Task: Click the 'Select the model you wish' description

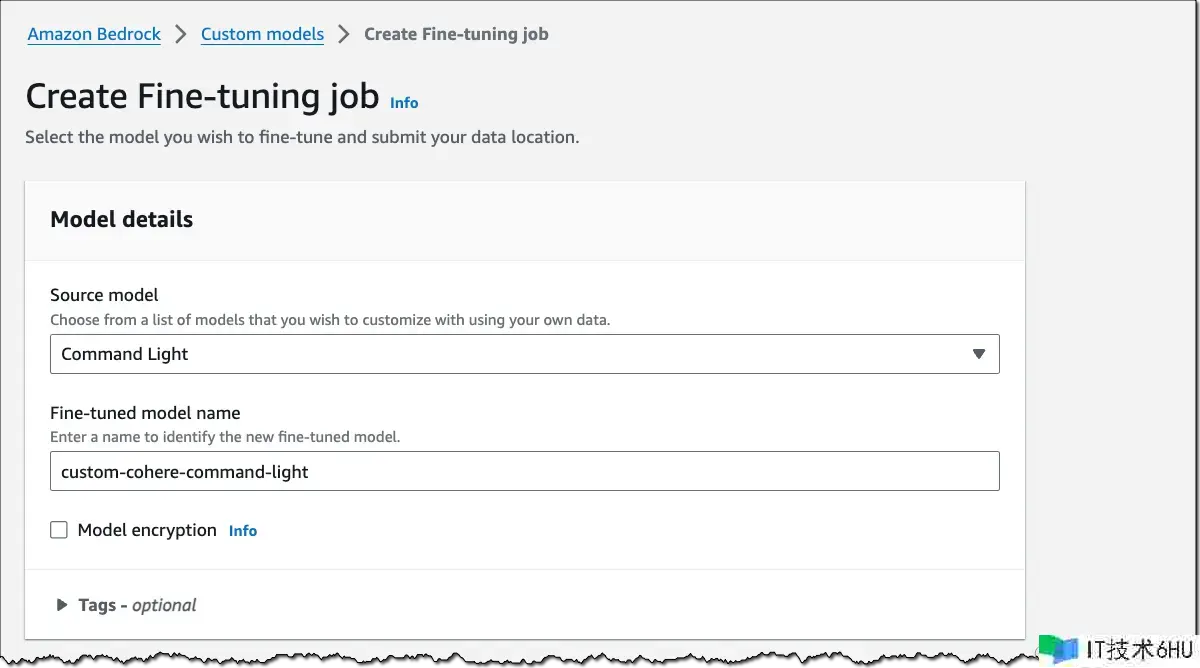Action: [x=302, y=137]
